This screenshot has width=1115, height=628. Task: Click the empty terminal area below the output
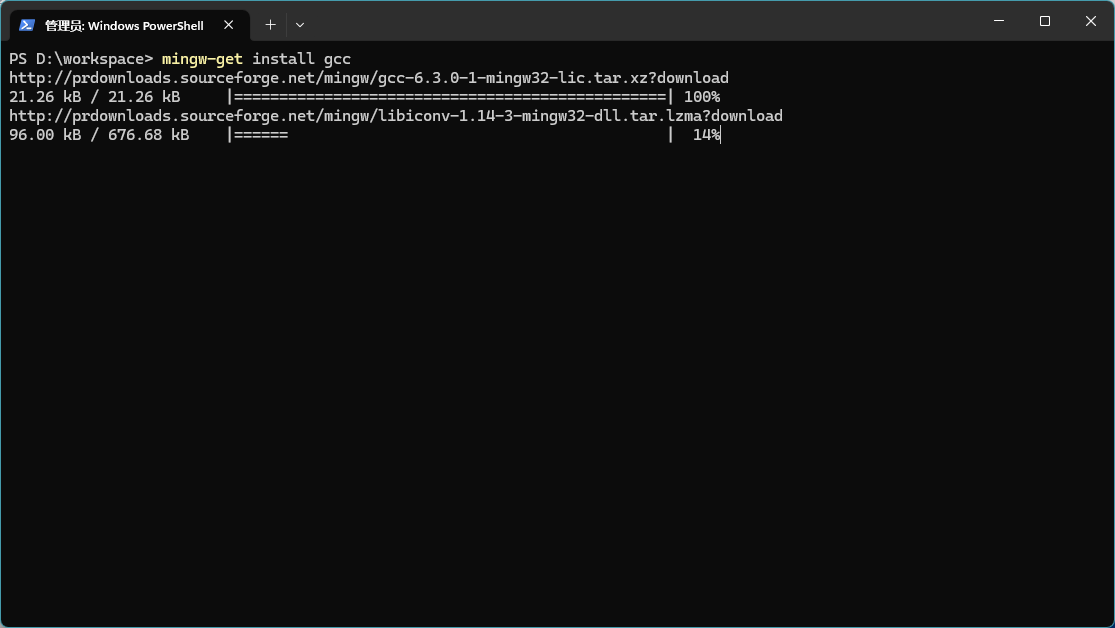pos(558,384)
